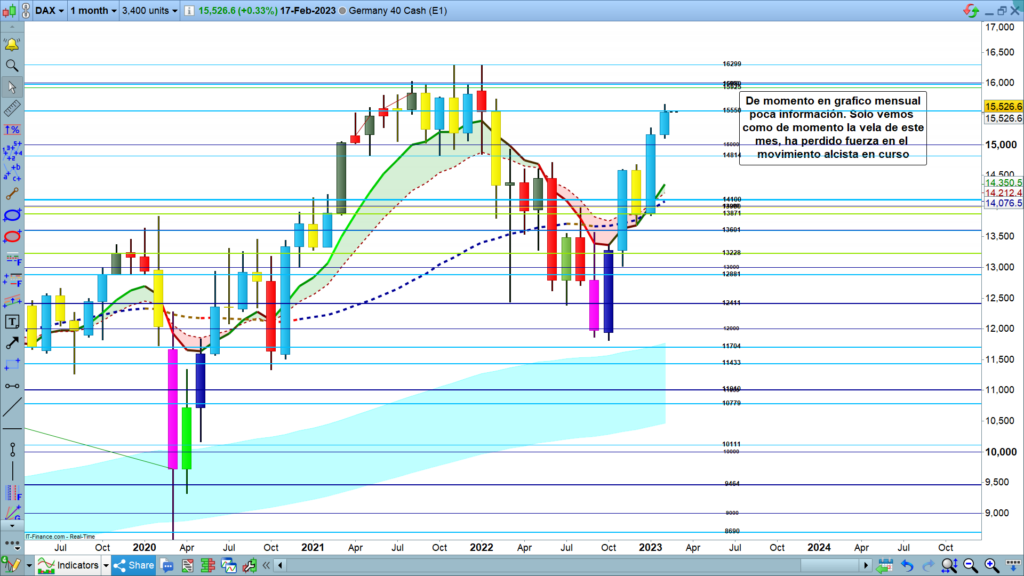Image resolution: width=1024 pixels, height=576 pixels.
Task: Click the undo arrow in bottom toolbar
Action: pos(908,566)
